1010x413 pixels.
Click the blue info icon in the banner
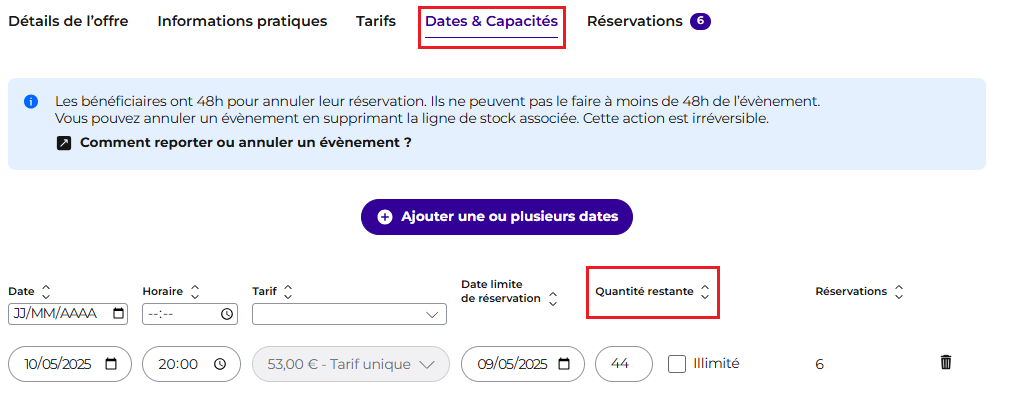[31, 102]
